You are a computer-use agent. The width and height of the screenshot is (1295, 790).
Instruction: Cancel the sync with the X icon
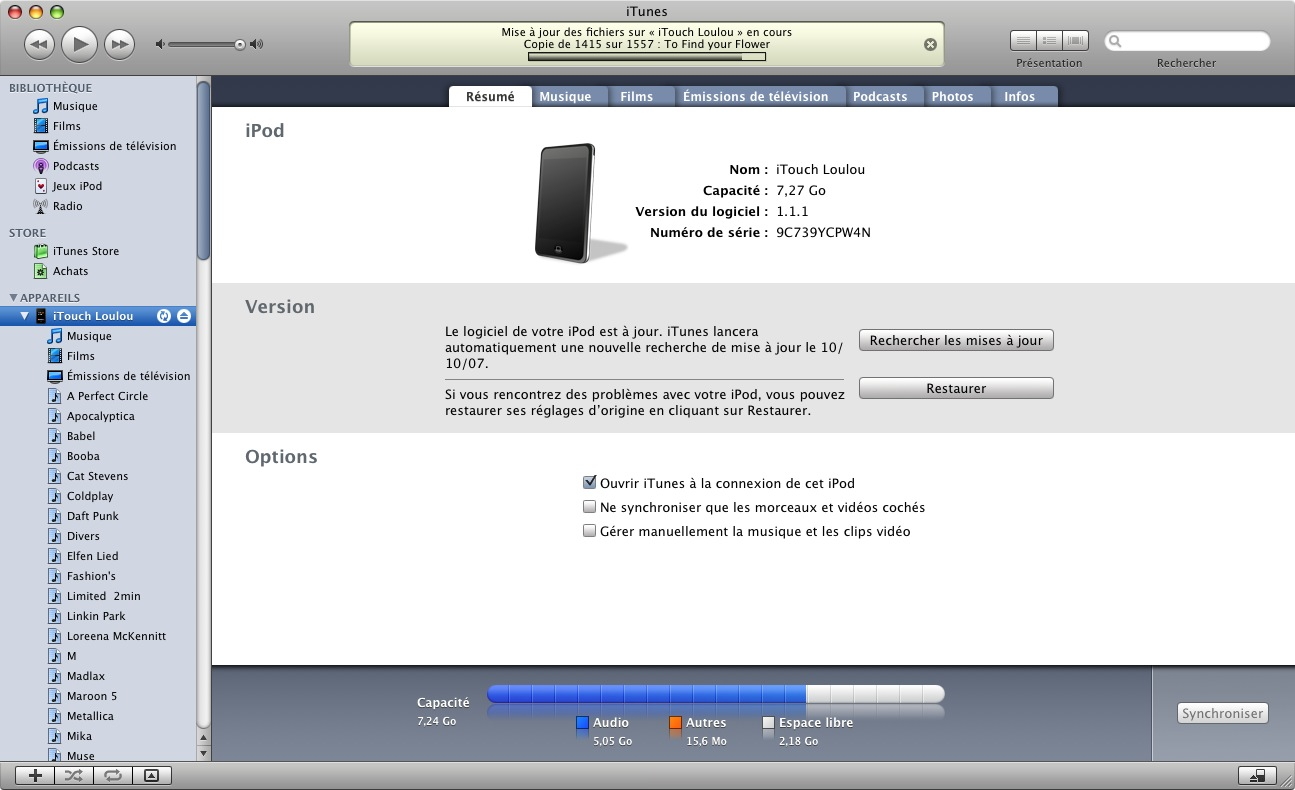tap(930, 44)
